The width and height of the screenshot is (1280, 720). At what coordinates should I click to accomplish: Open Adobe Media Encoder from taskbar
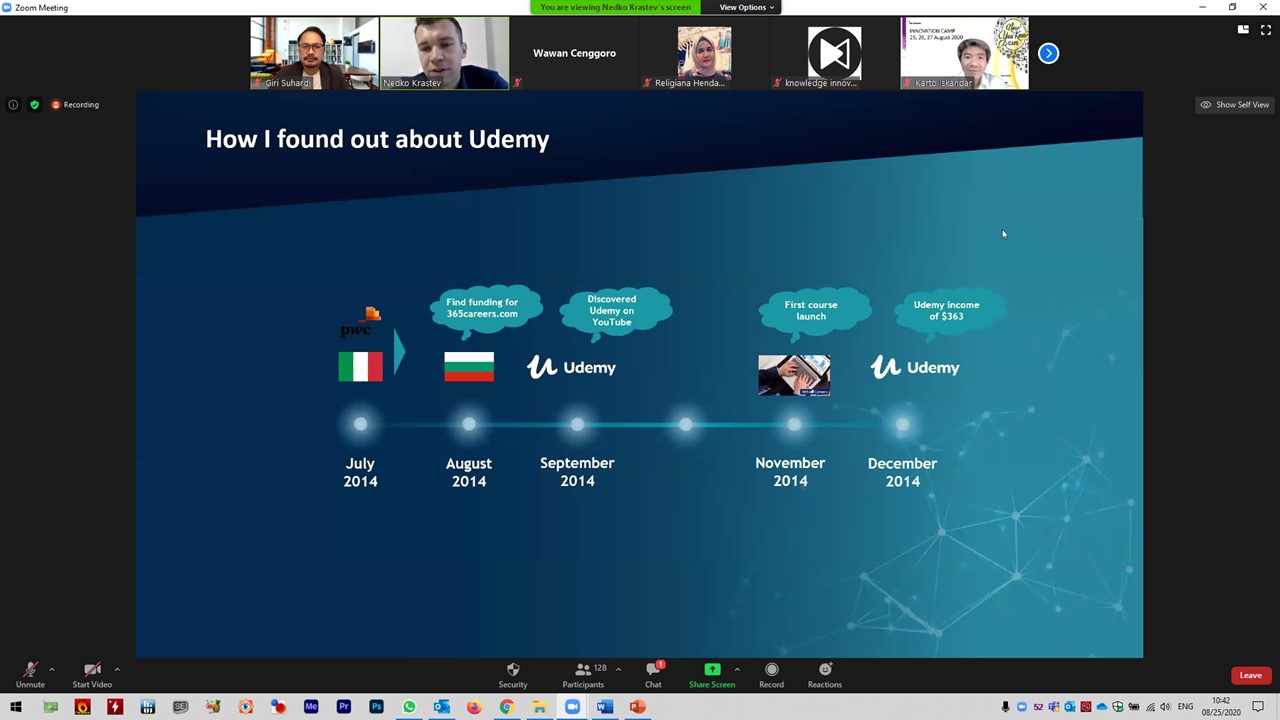coord(311,707)
